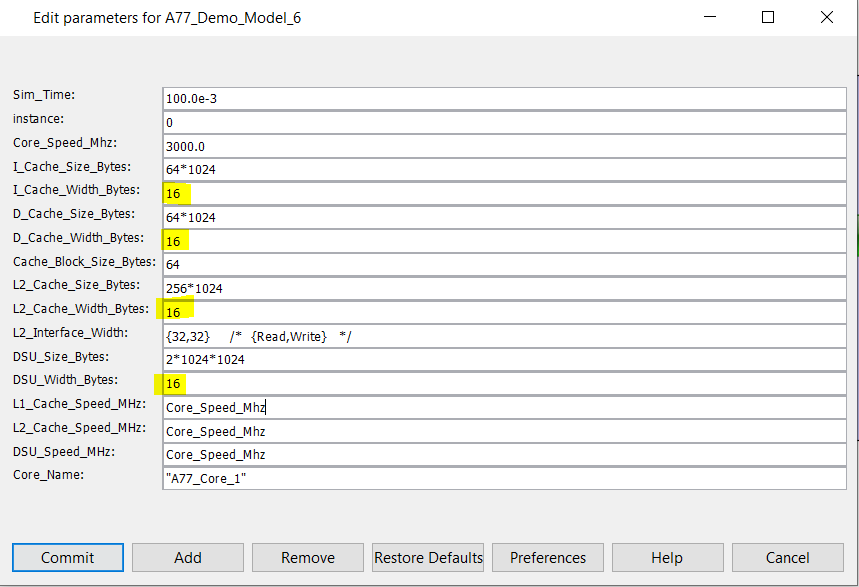Edit the Cache_Block_Size_Bytes field
The width and height of the screenshot is (859, 587).
(x=505, y=265)
